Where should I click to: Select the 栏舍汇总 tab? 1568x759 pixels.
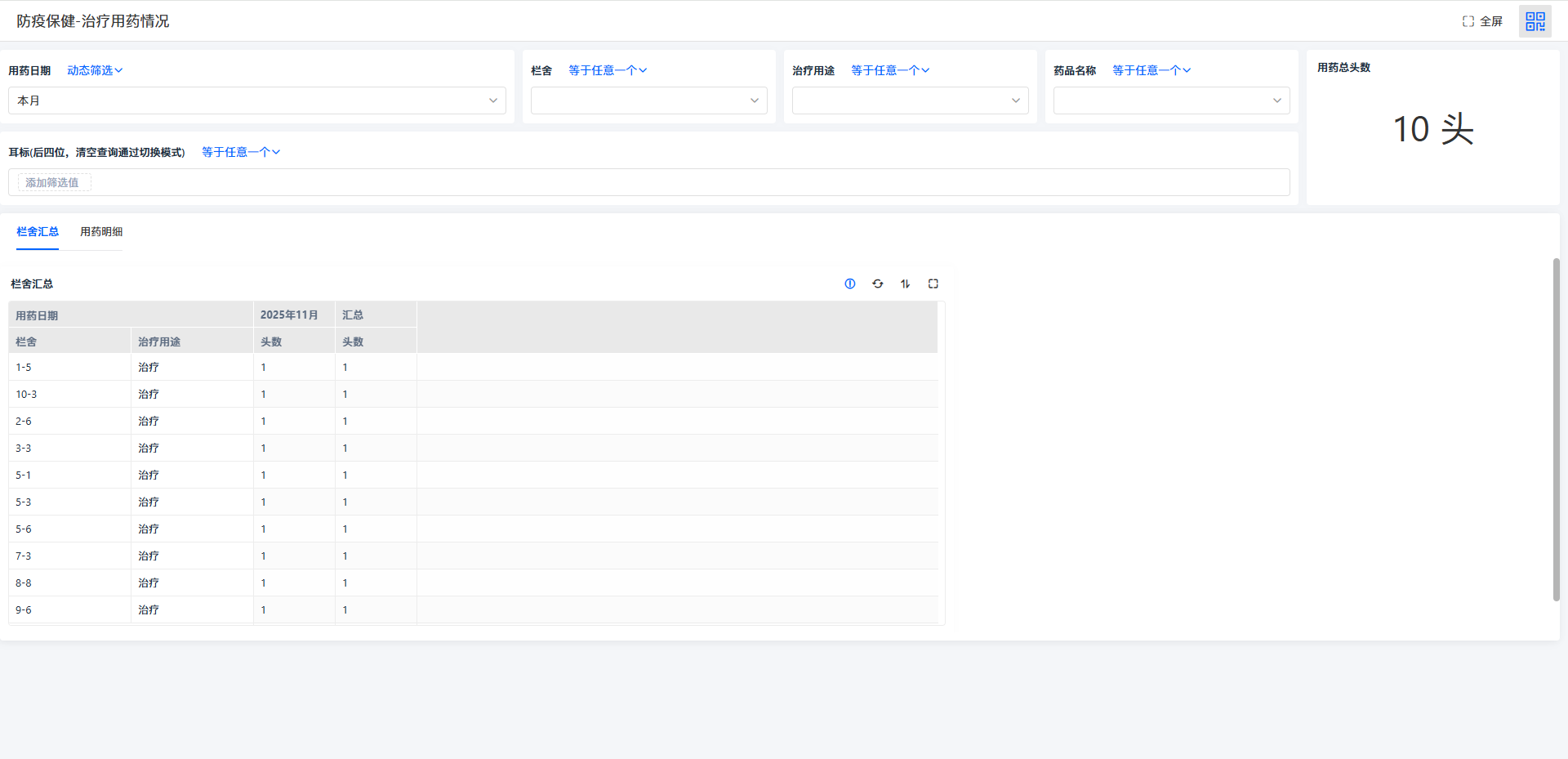pos(38,232)
